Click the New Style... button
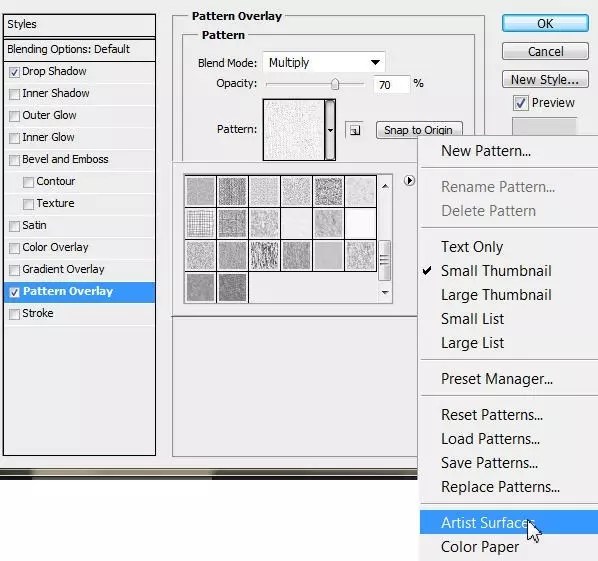 545,80
